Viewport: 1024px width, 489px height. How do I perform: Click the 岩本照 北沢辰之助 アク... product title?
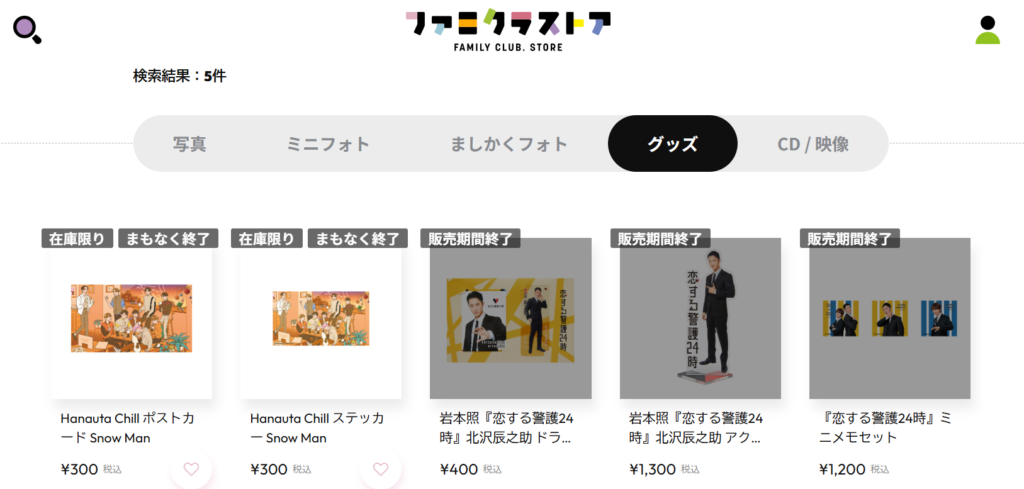pos(696,428)
